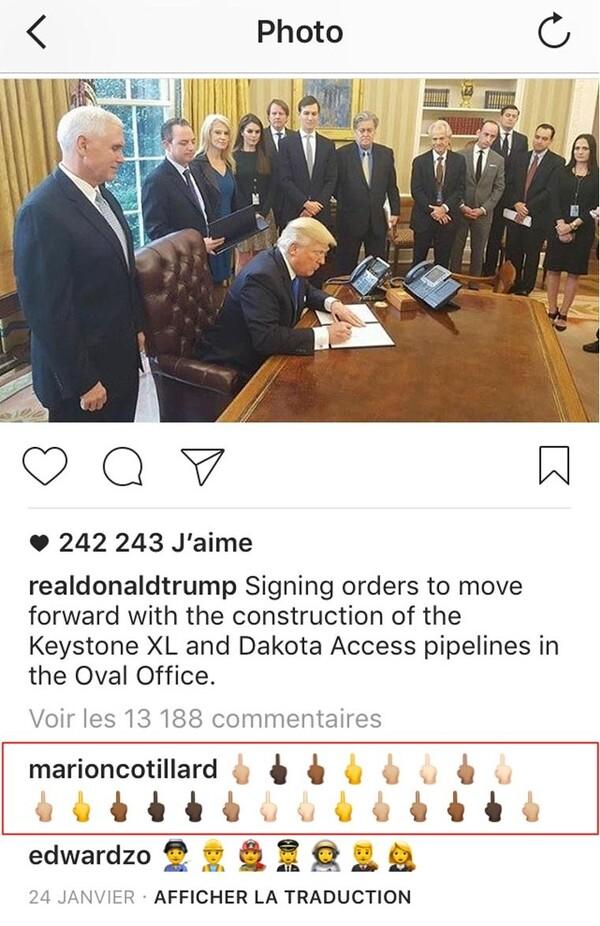The image size is (600, 926).
Task: Tap the refresh icon in header
Action: coord(554,31)
